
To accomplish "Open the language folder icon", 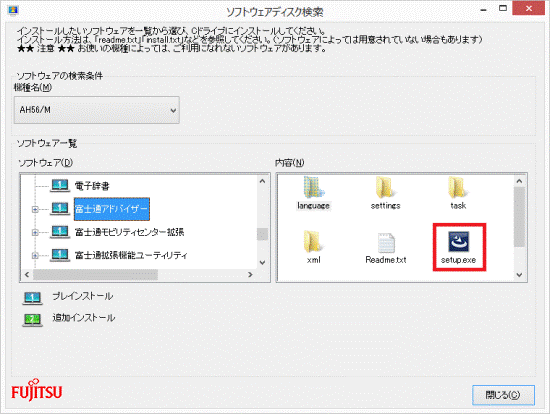I will [x=314, y=187].
